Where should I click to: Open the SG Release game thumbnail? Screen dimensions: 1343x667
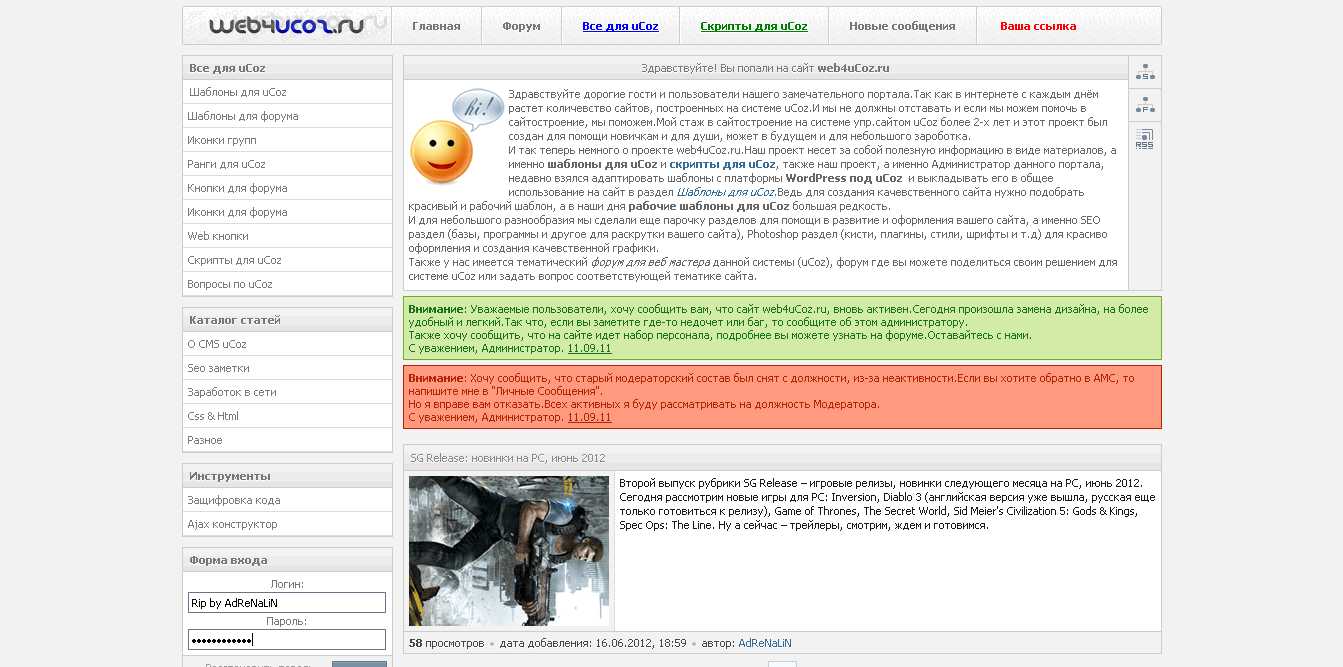click(509, 551)
